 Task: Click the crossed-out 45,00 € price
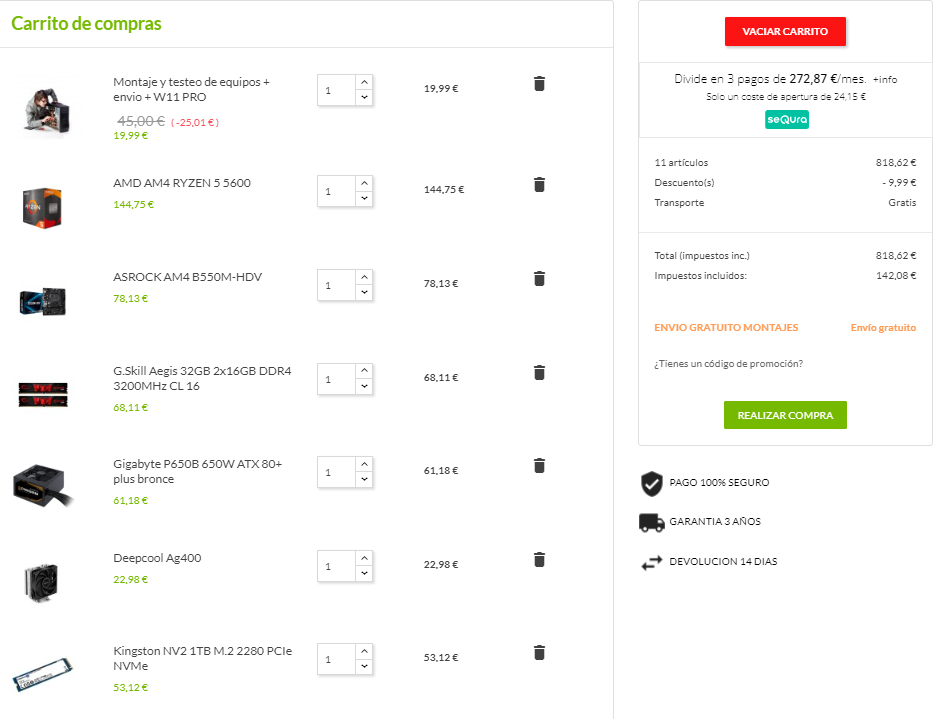pos(141,121)
